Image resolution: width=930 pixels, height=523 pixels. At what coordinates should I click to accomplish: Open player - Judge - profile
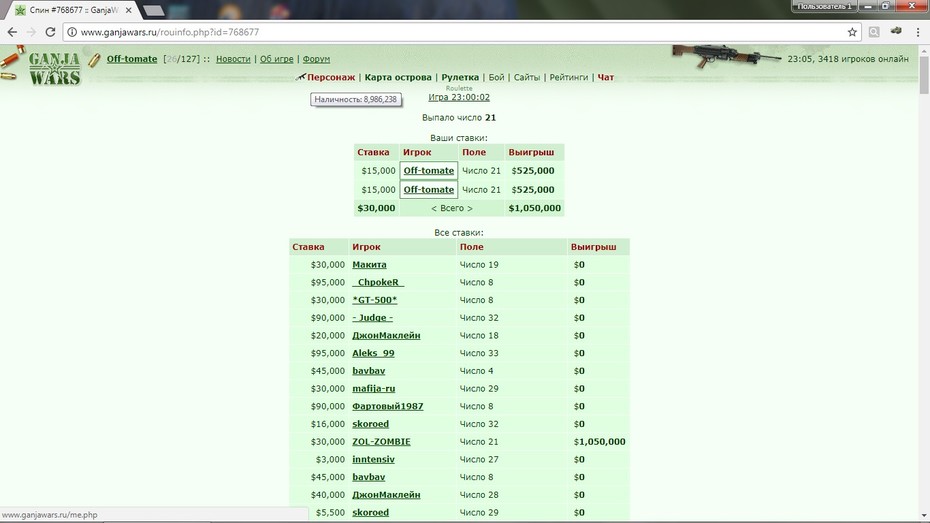(x=372, y=318)
